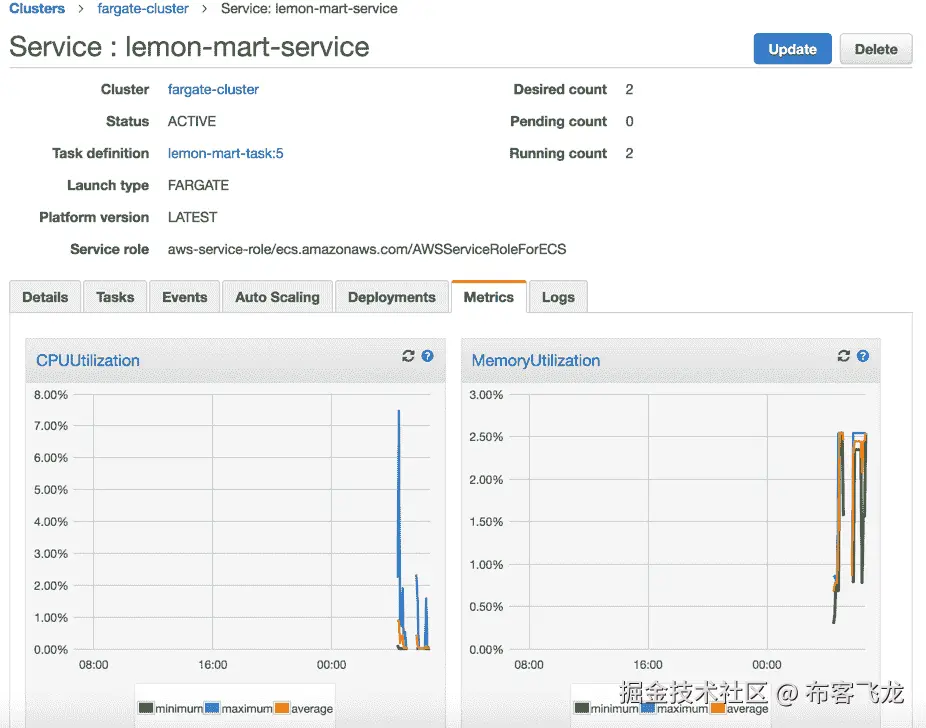Open the Auto Scaling tab
The image size is (926, 728).
click(278, 297)
